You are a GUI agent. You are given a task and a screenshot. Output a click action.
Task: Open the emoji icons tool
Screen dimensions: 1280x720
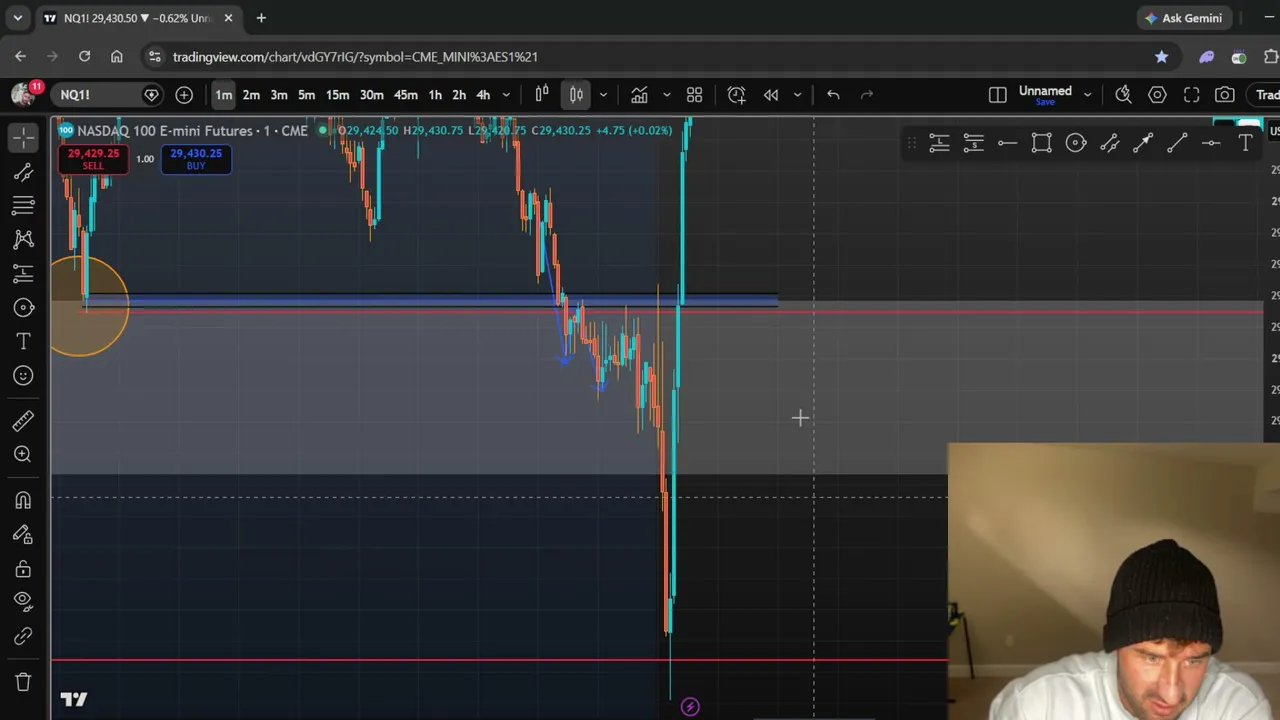pyautogui.click(x=23, y=376)
